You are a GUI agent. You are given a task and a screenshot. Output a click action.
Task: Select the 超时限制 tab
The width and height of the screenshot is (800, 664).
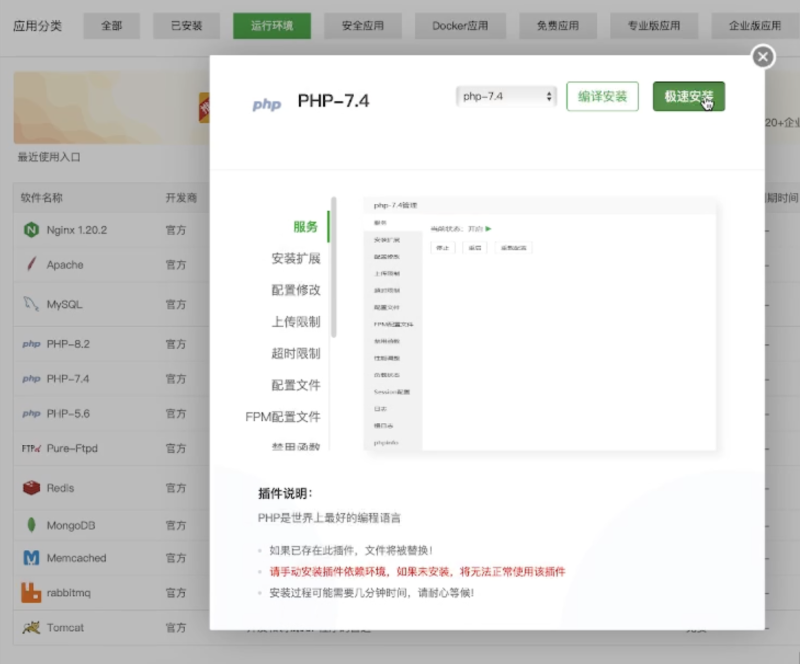296,353
